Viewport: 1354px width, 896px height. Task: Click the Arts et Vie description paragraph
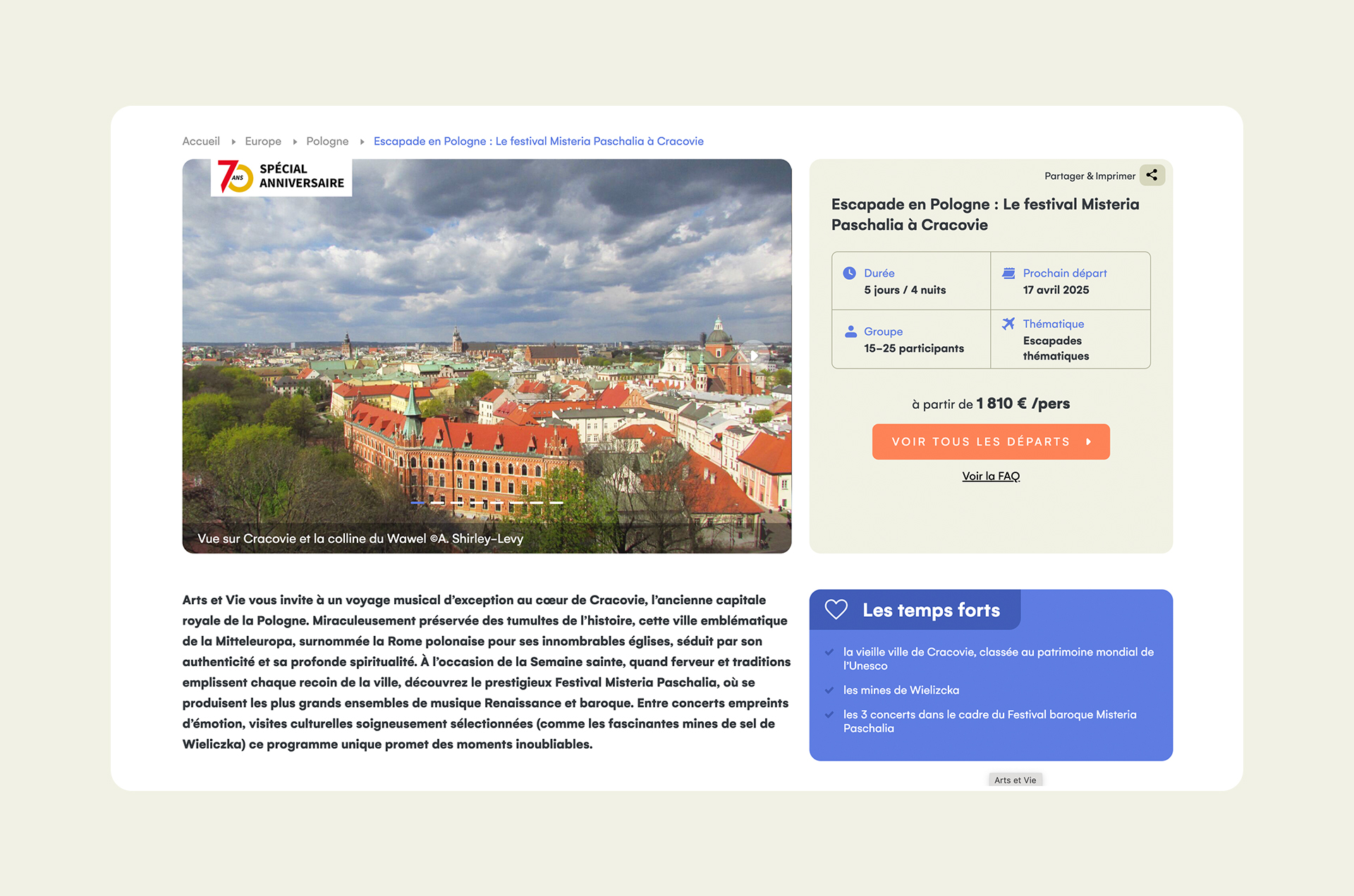click(487, 672)
